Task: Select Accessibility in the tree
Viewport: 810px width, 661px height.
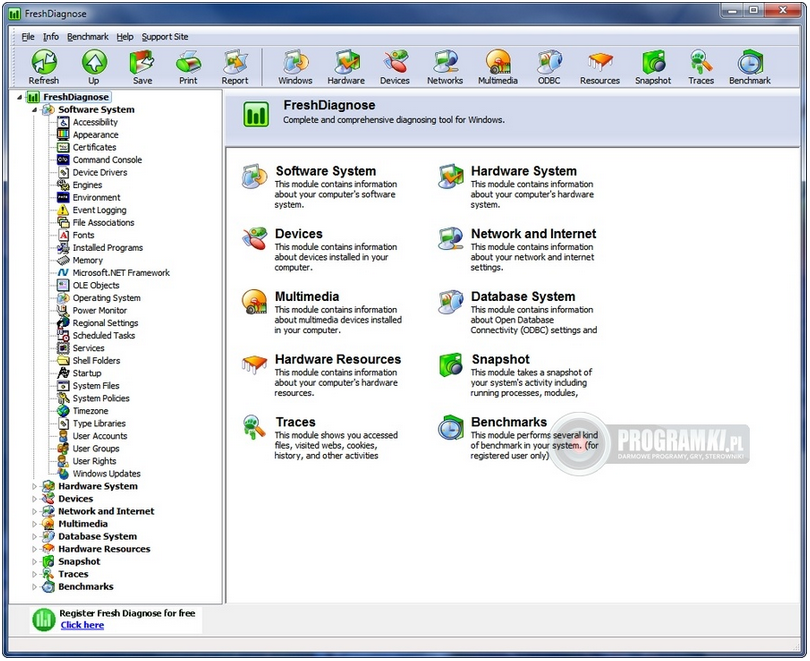Action: (x=95, y=122)
